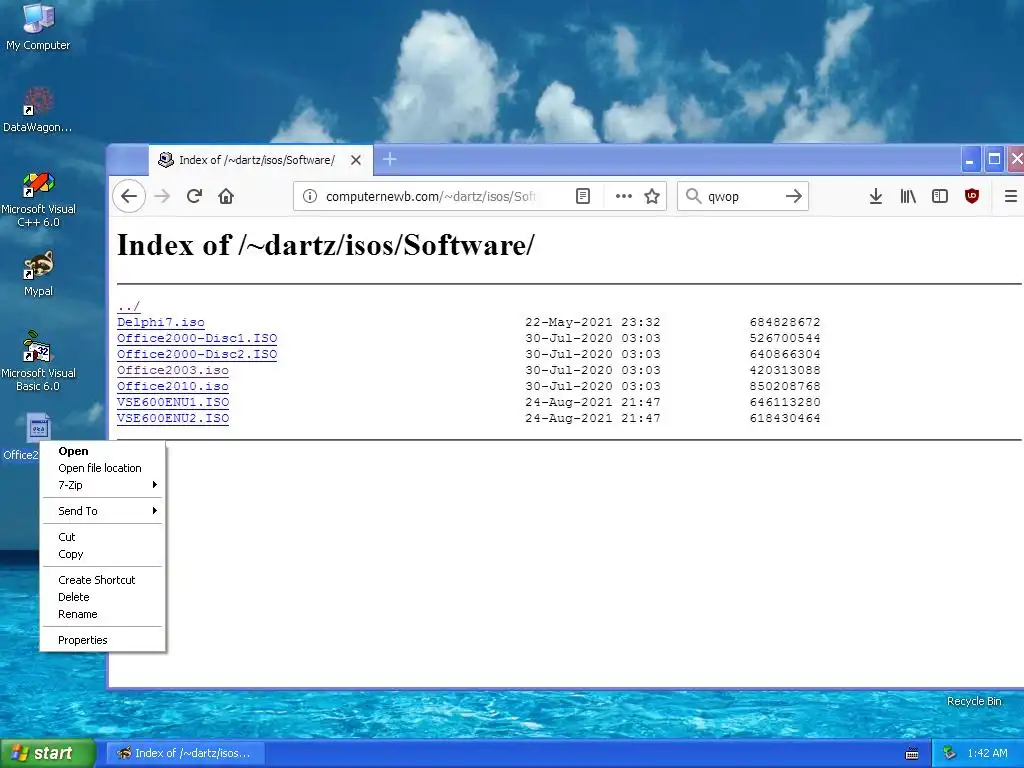Select the Mypal raccoon desktop icon
This screenshot has width=1024, height=768.
click(38, 274)
